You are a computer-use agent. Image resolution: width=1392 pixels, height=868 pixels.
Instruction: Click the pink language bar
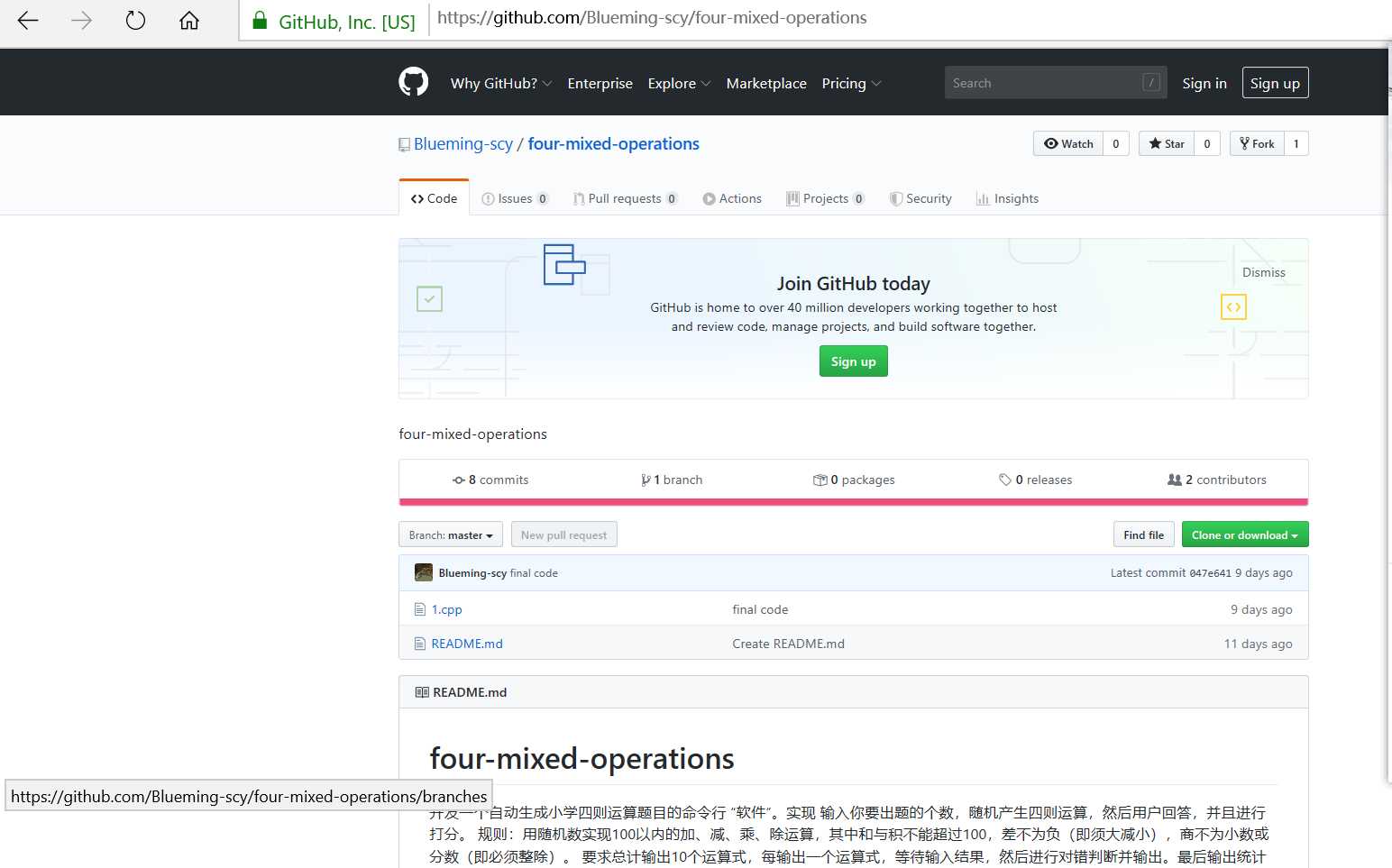[x=853, y=502]
